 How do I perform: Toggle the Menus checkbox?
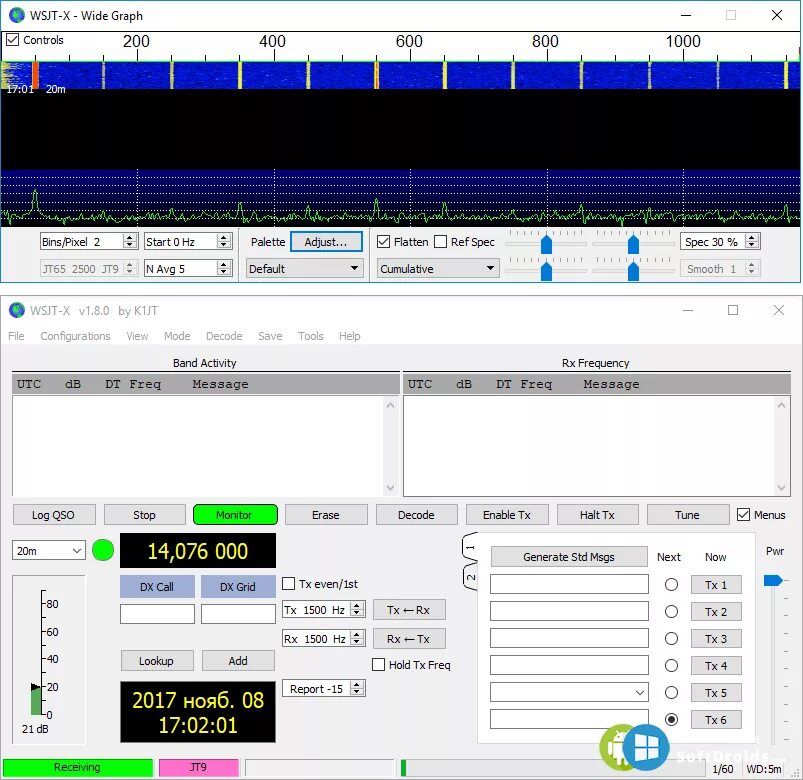click(743, 515)
